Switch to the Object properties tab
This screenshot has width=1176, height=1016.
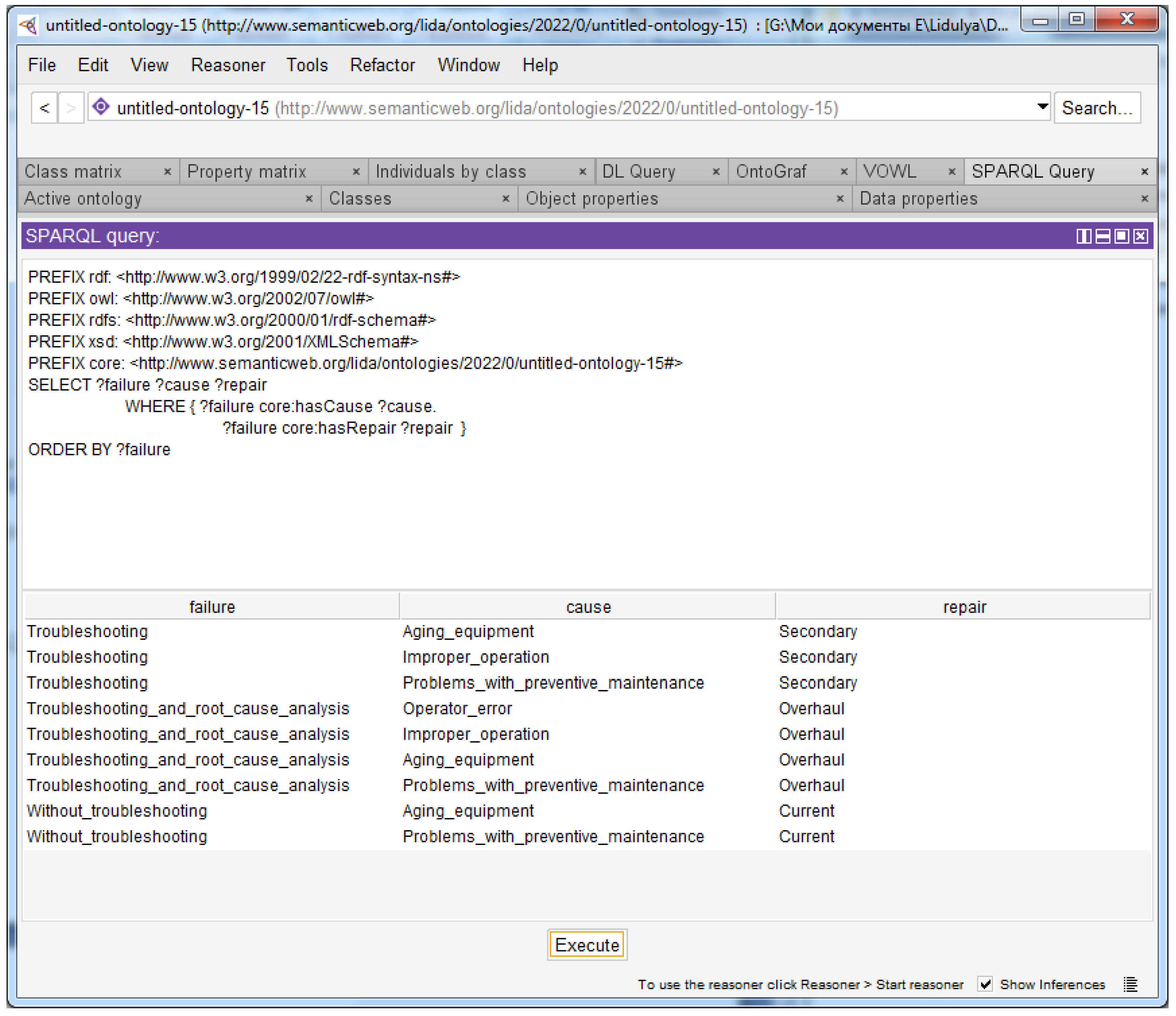tap(591, 199)
